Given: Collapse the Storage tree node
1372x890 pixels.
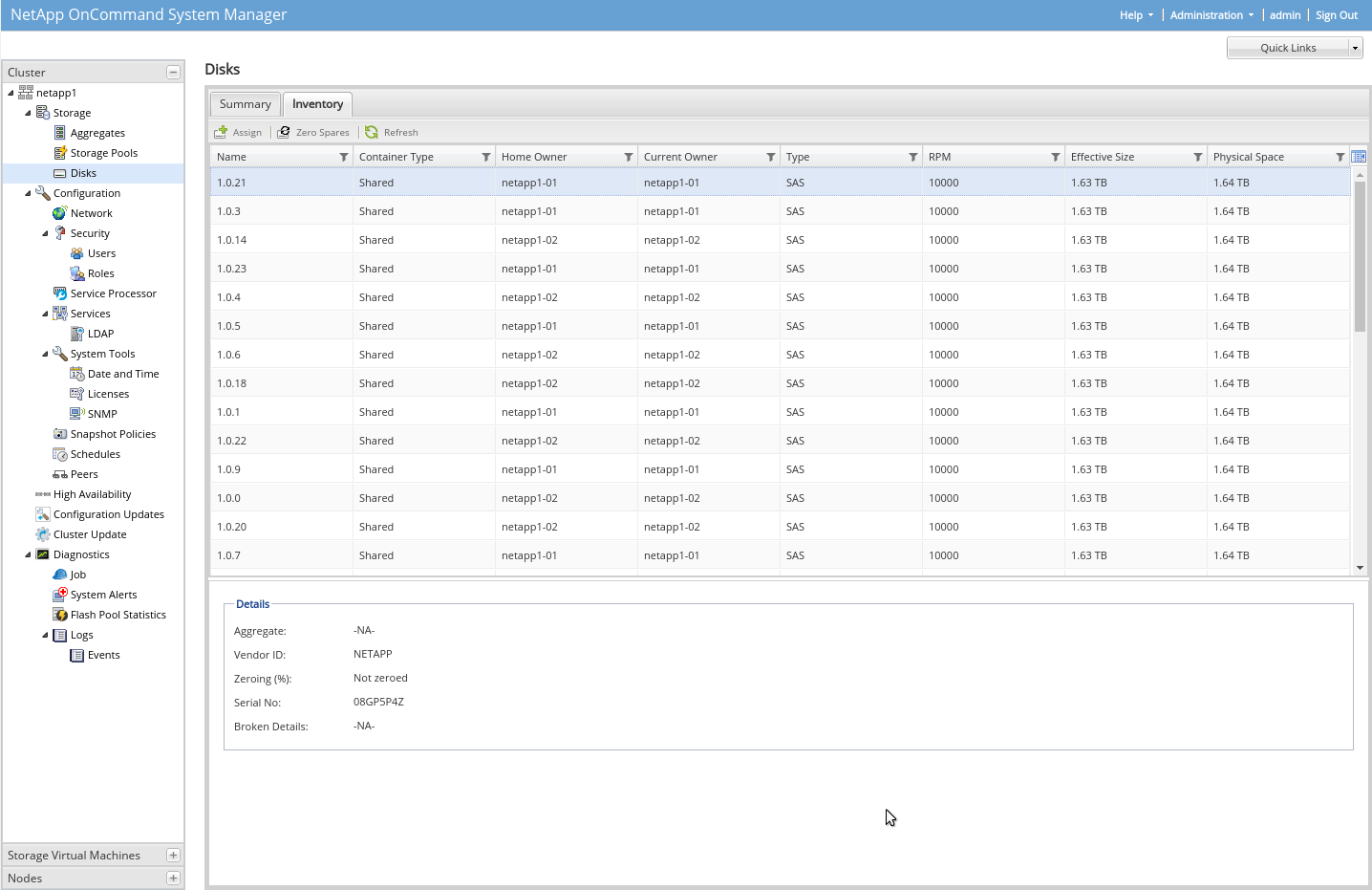Looking at the screenshot, I should click(x=28, y=113).
